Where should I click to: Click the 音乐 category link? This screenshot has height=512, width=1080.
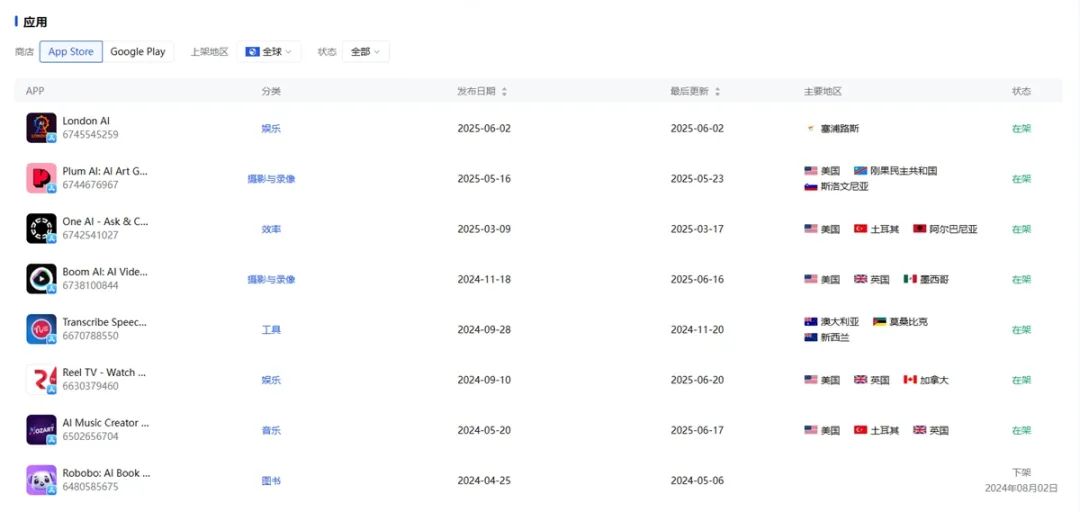coord(271,430)
